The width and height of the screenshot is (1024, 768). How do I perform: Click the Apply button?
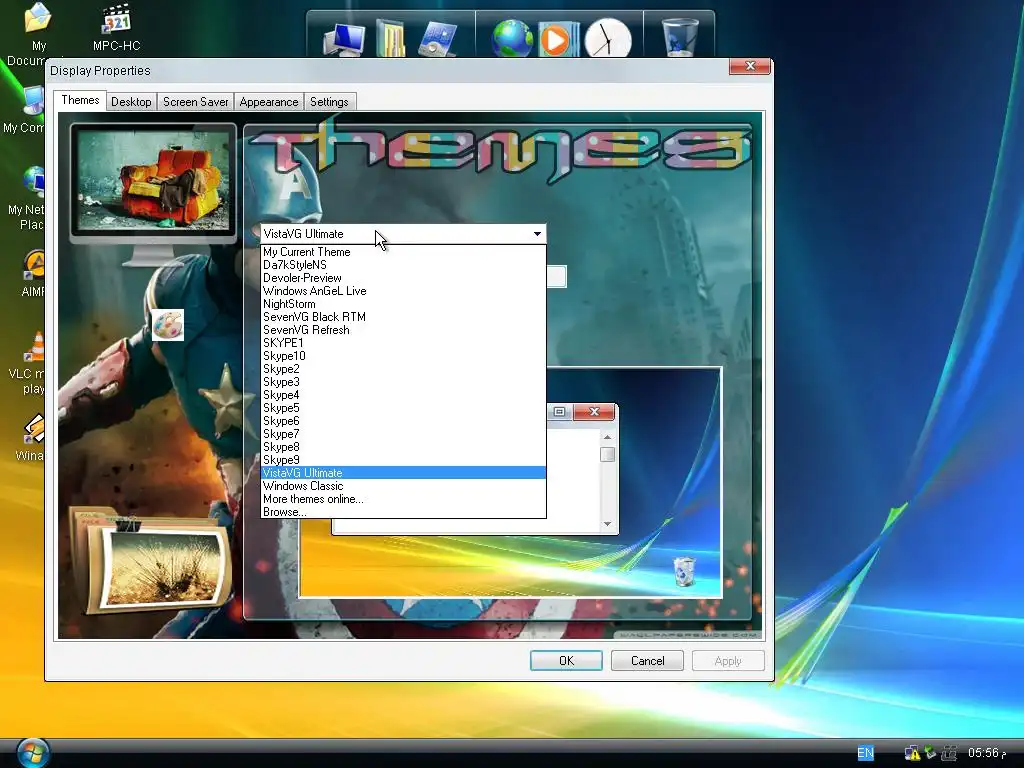click(728, 661)
